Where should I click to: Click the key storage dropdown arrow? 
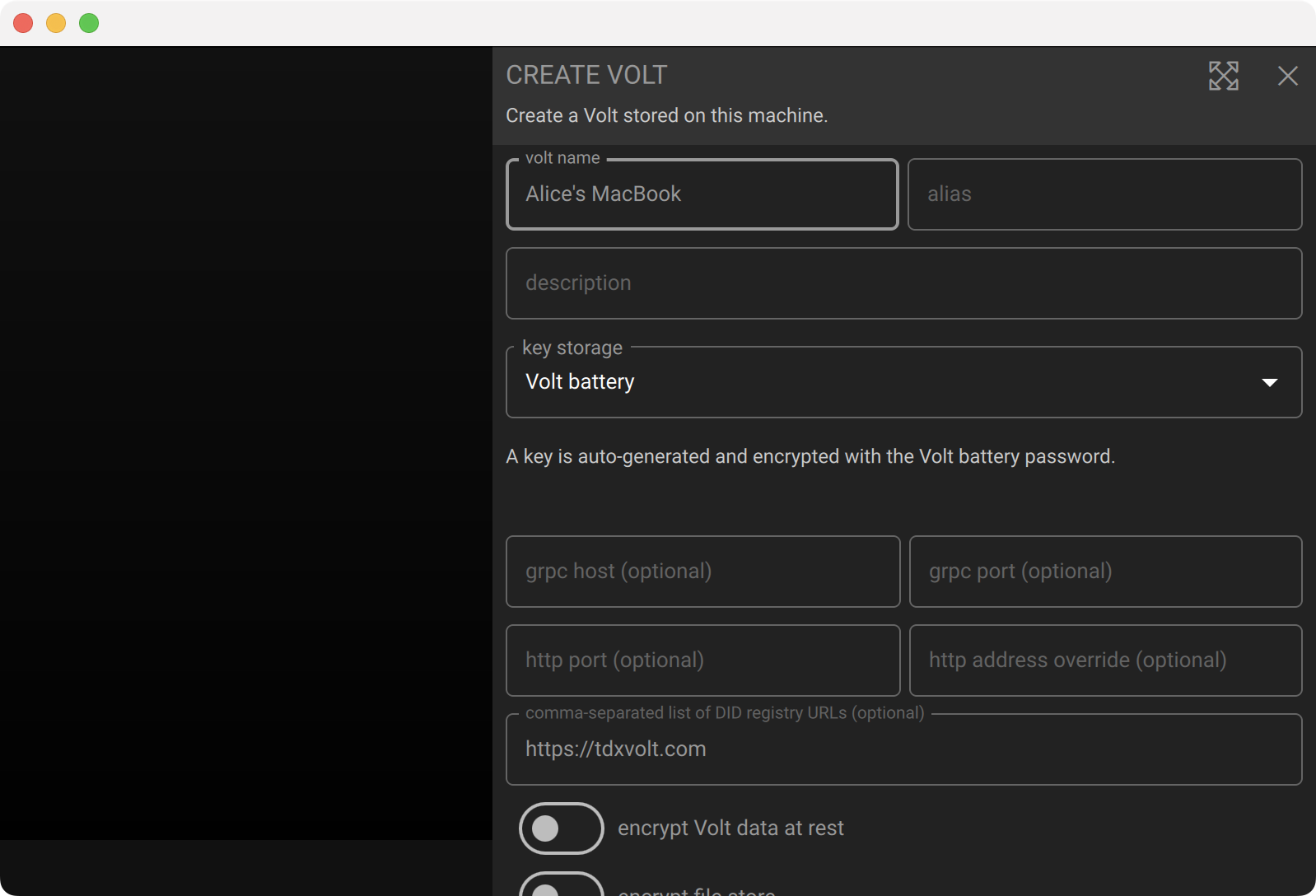1269,382
